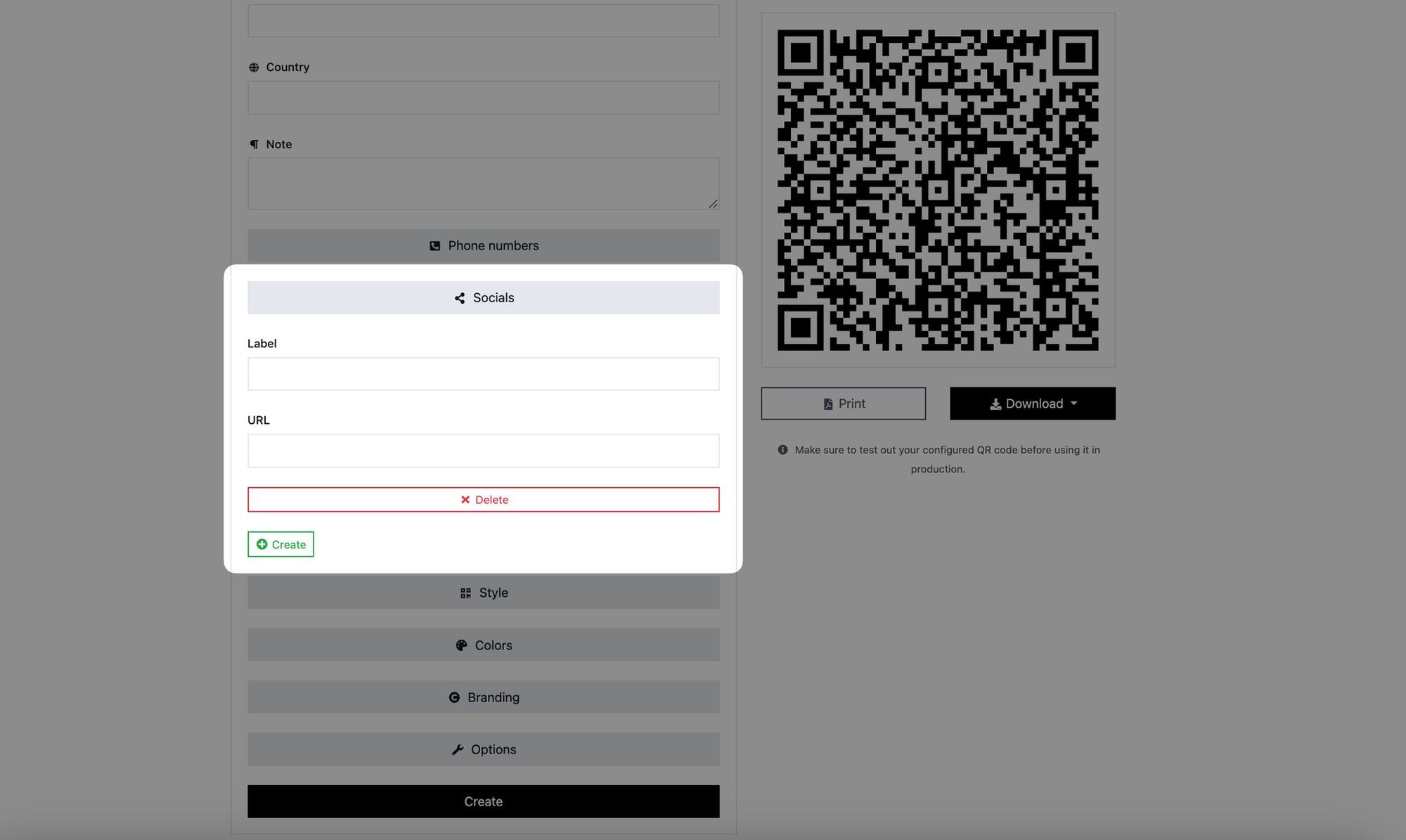Image resolution: width=1406 pixels, height=840 pixels.
Task: Expand the Style section panel
Action: [483, 592]
